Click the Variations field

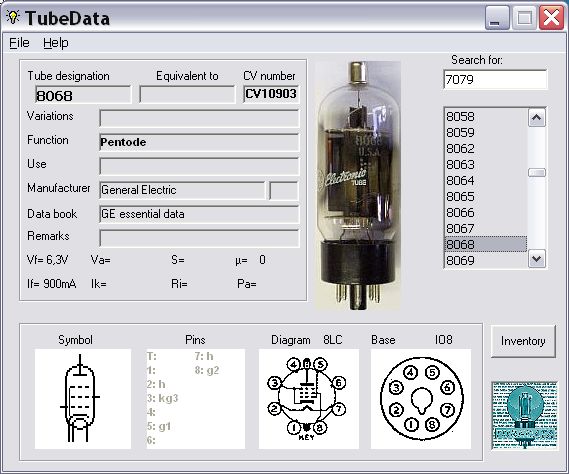(x=199, y=119)
